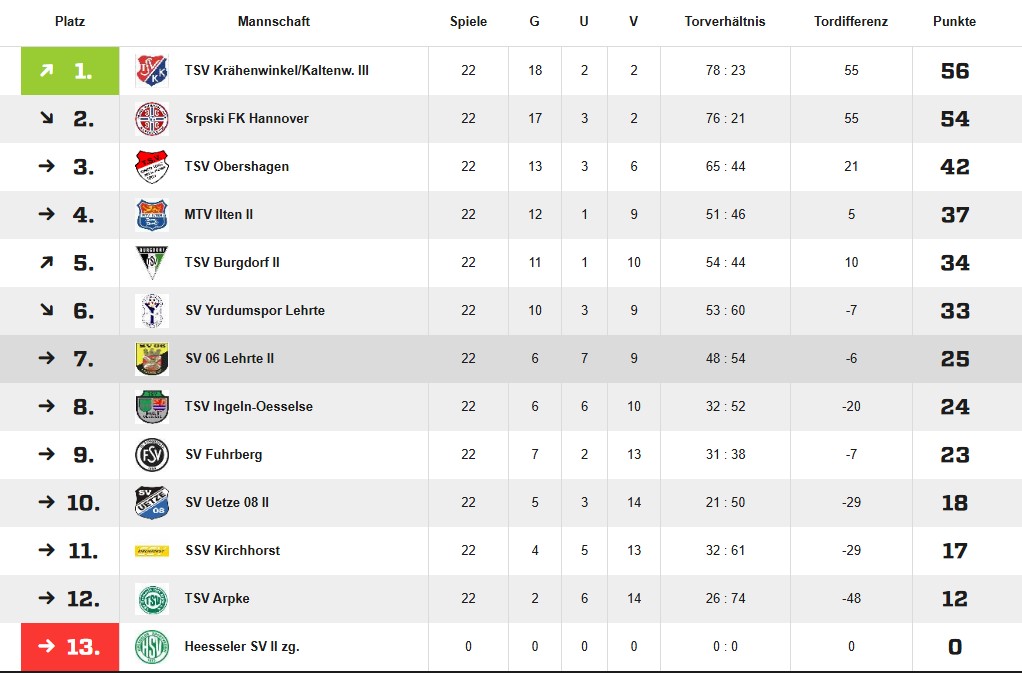Click the TSV Arpke green crest
1022x673 pixels.
pos(152,599)
